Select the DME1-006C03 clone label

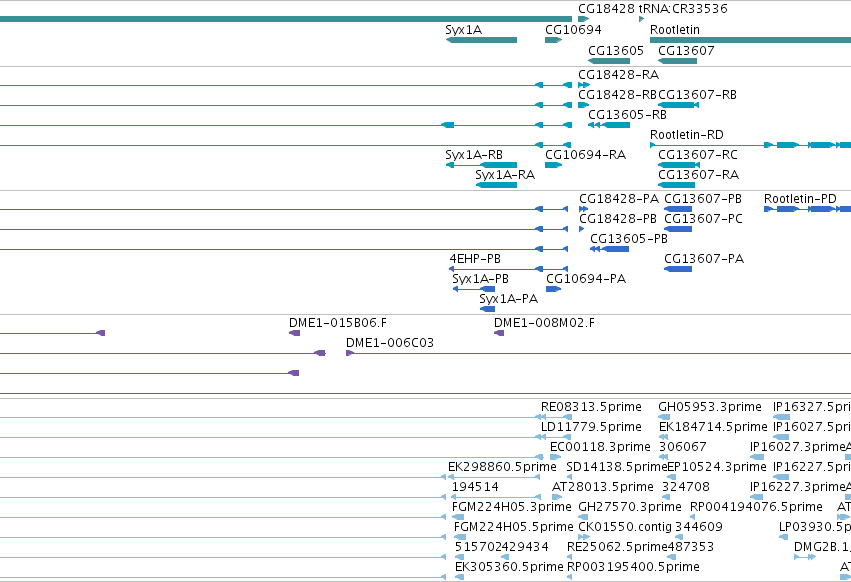390,343
